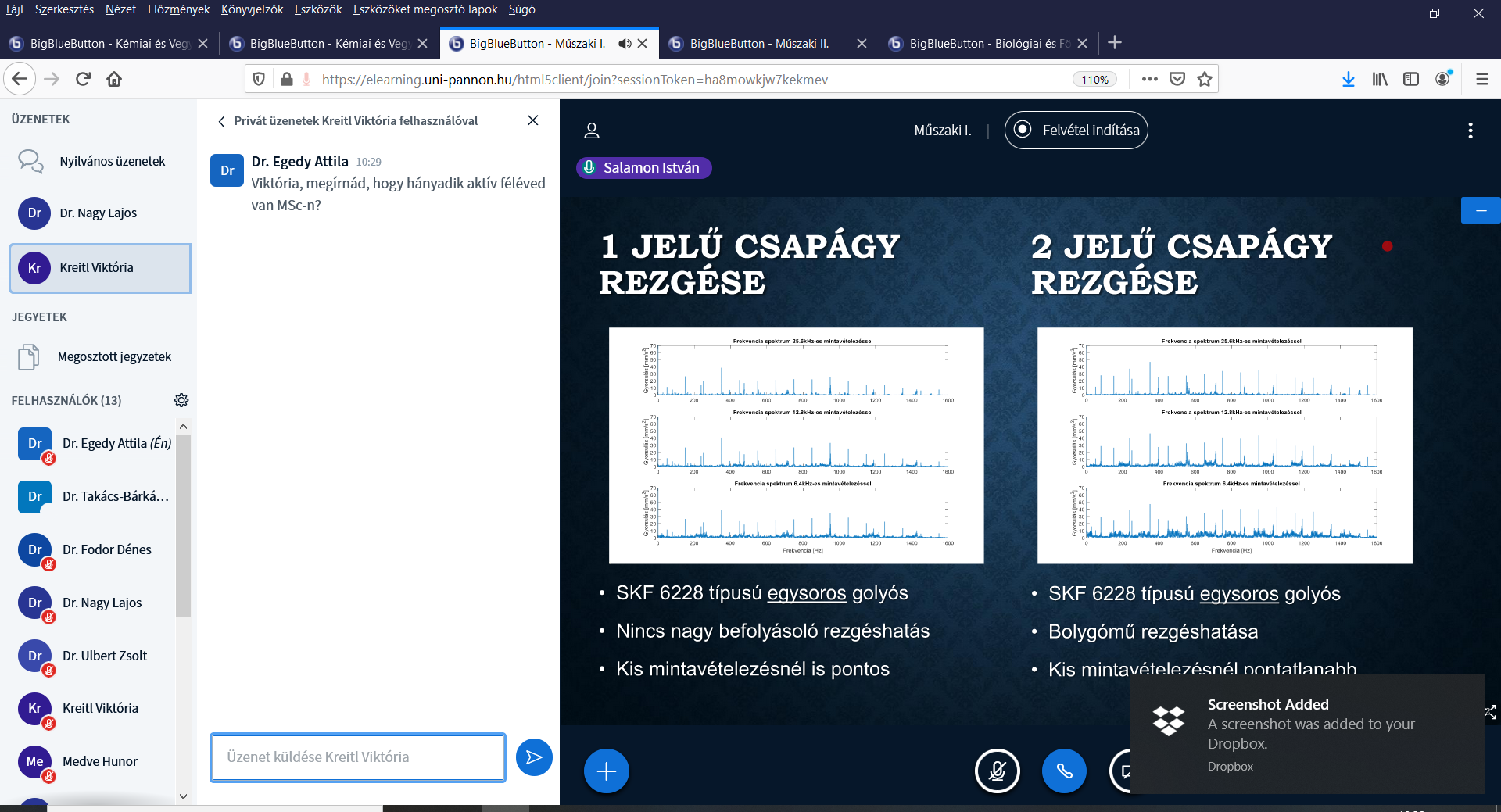Open the three-dot options menu in the meeting
The image size is (1501, 812).
click(1470, 131)
